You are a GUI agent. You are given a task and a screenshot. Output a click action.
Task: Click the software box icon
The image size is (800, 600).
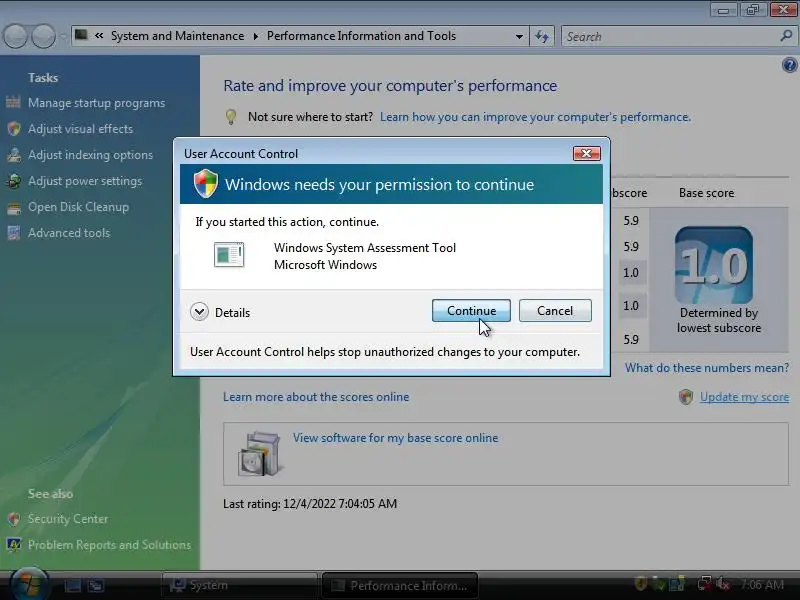point(259,454)
